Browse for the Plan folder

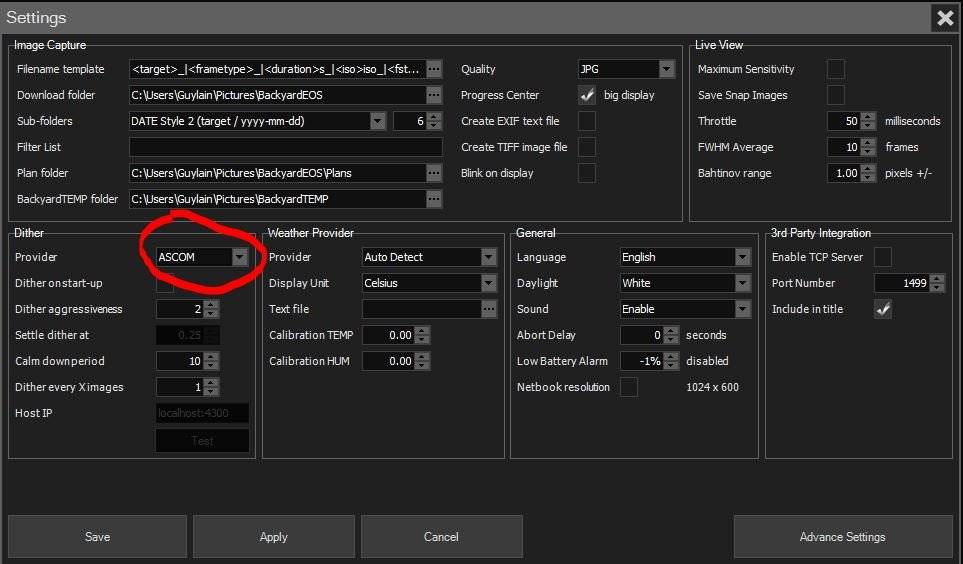pyautogui.click(x=434, y=173)
